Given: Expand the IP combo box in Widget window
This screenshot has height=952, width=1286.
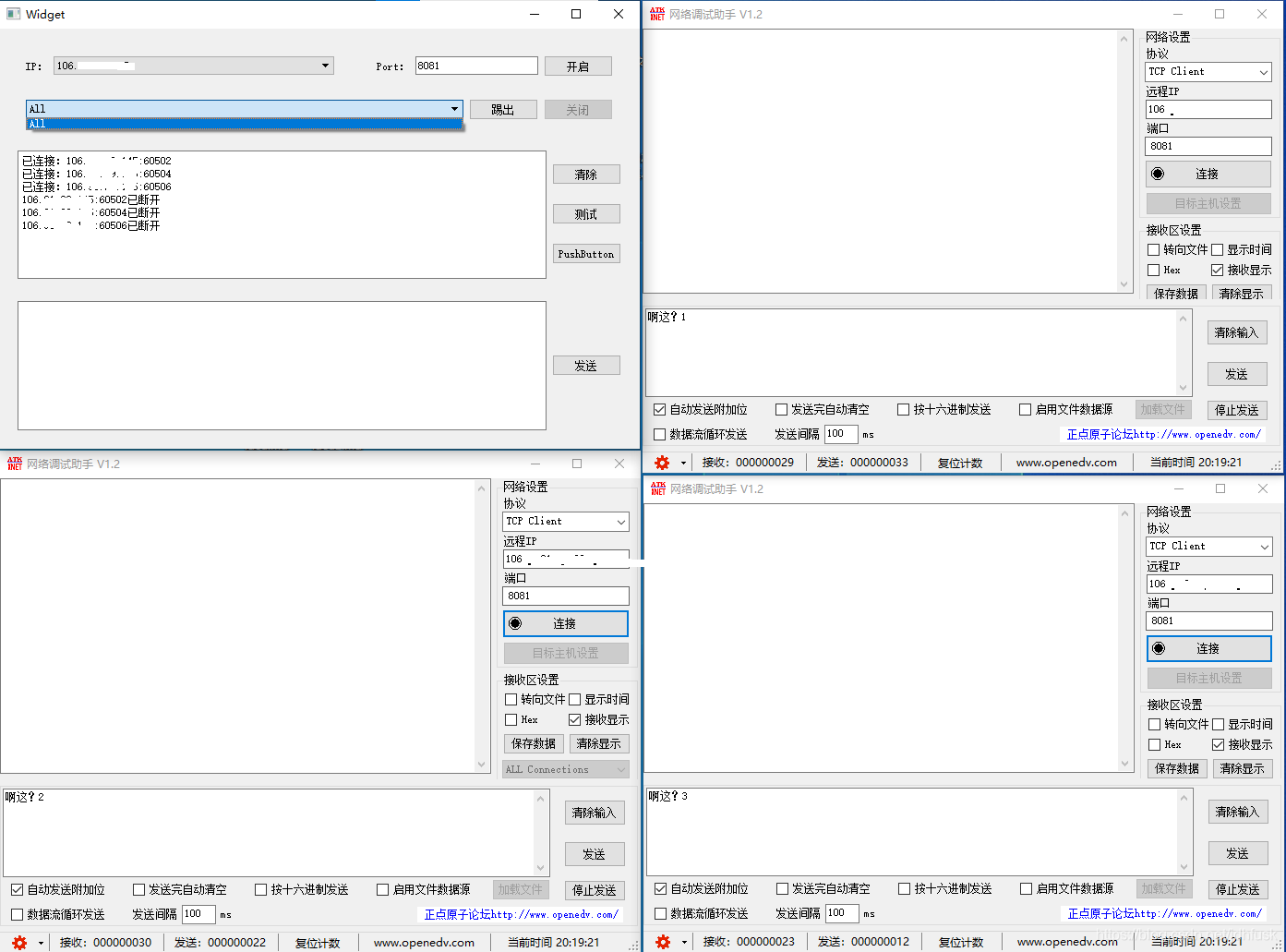Looking at the screenshot, I should 325,66.
